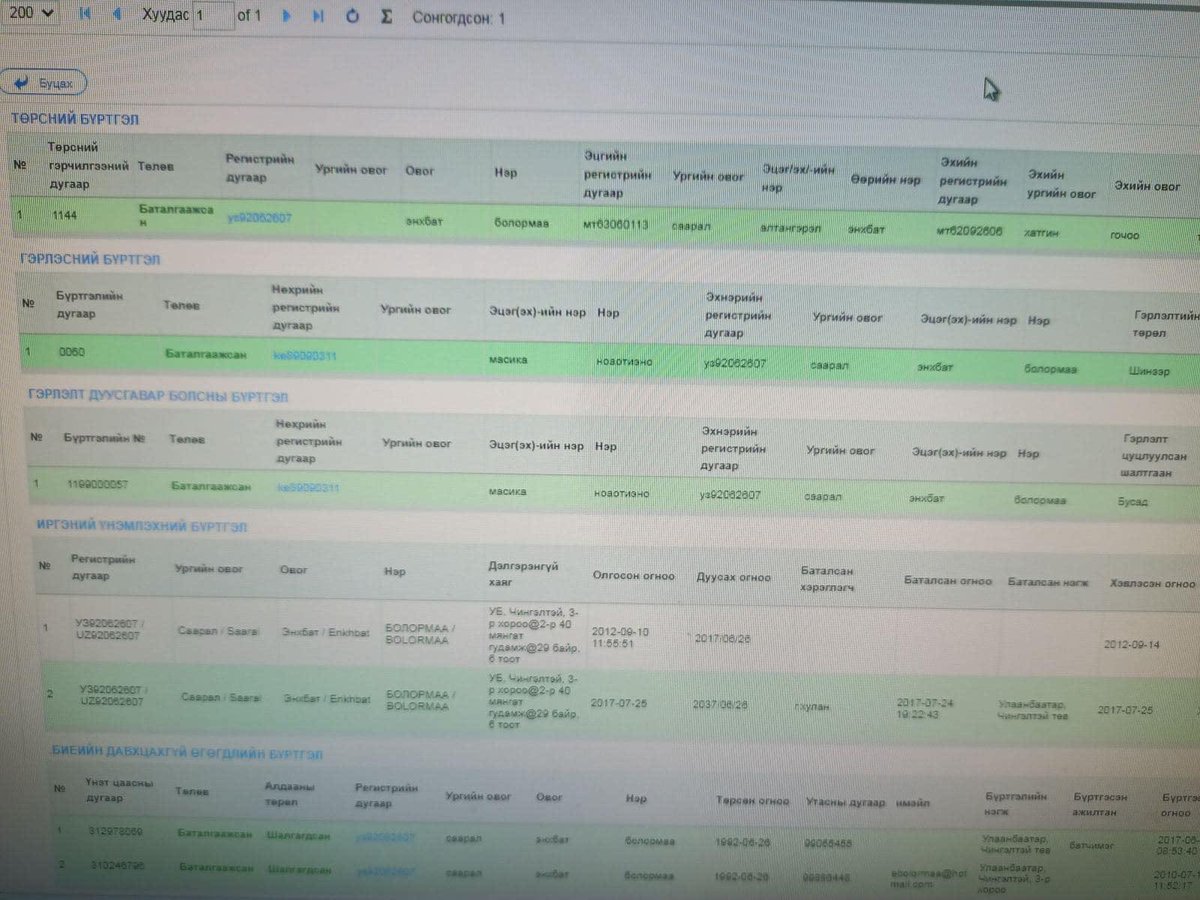Click the Бүртгэлийн нэгж column header
This screenshot has width=1200, height=900.
tap(1016, 803)
